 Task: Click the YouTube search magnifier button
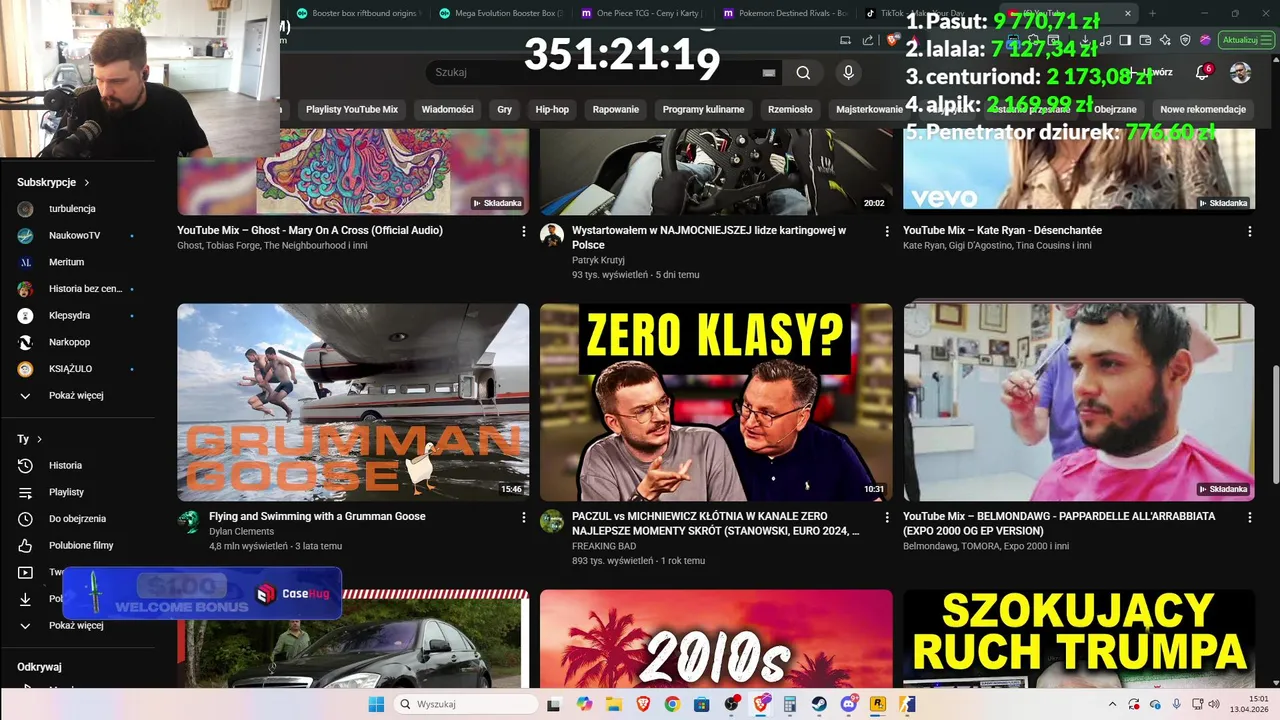(x=803, y=72)
